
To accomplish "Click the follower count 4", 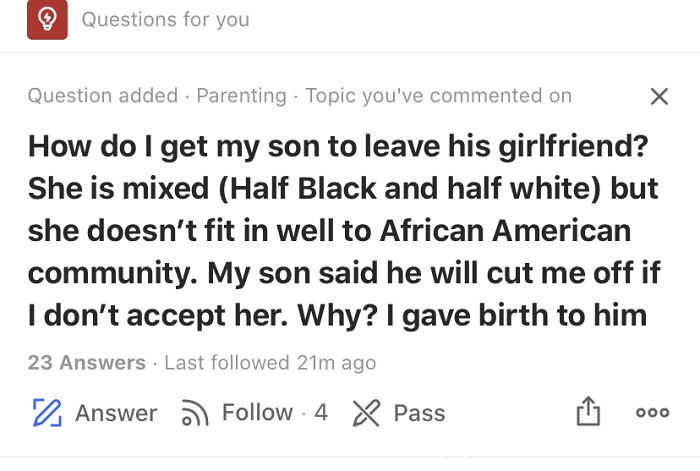I will pyautogui.click(x=321, y=412).
